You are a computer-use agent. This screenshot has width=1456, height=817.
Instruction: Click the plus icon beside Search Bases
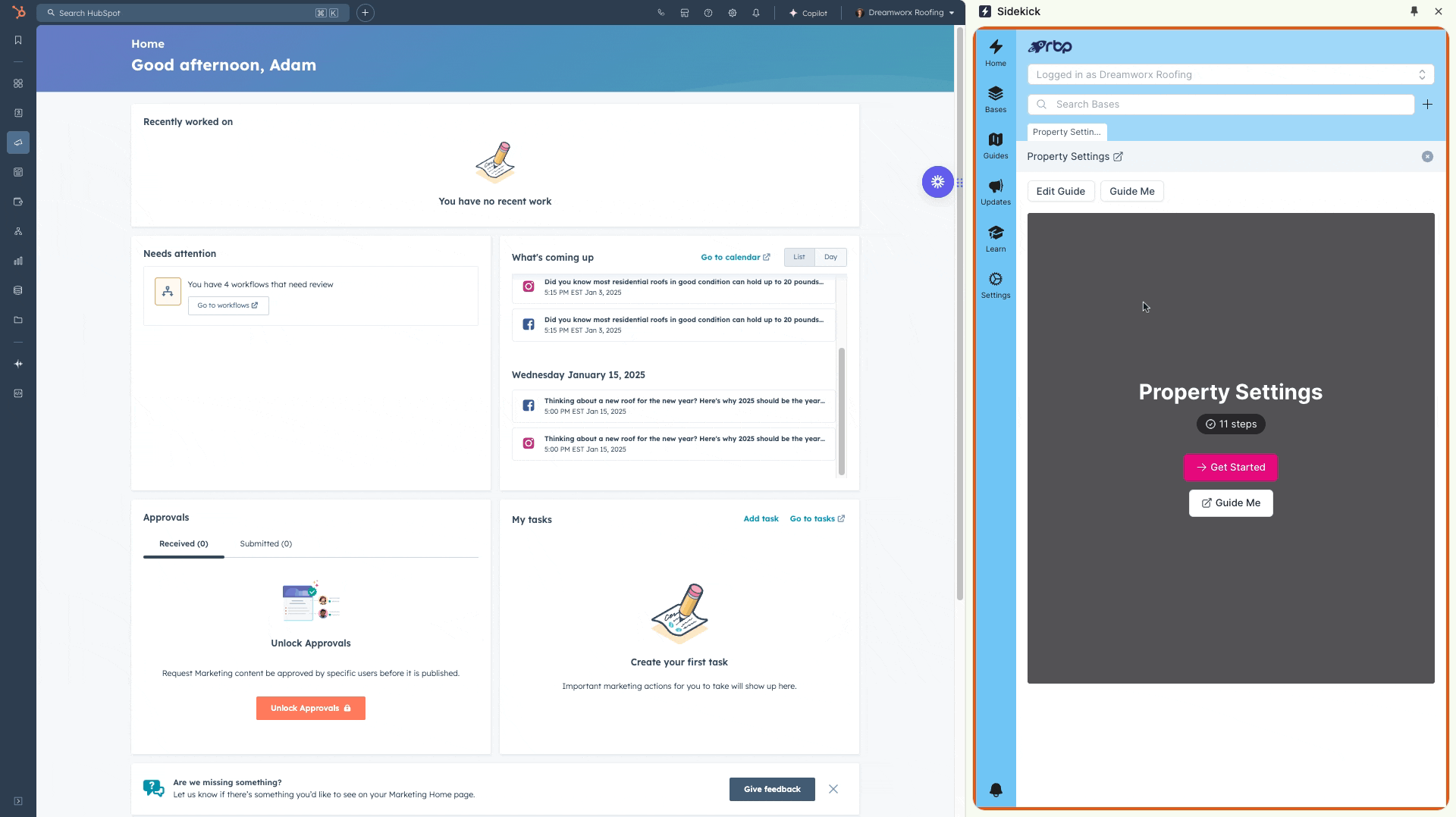coord(1427,105)
